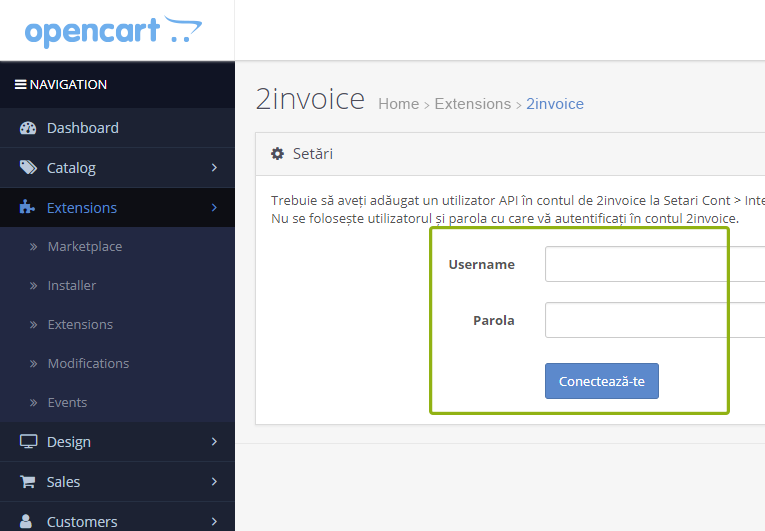
Task: Open the Sales menu item
Action: [117, 482]
